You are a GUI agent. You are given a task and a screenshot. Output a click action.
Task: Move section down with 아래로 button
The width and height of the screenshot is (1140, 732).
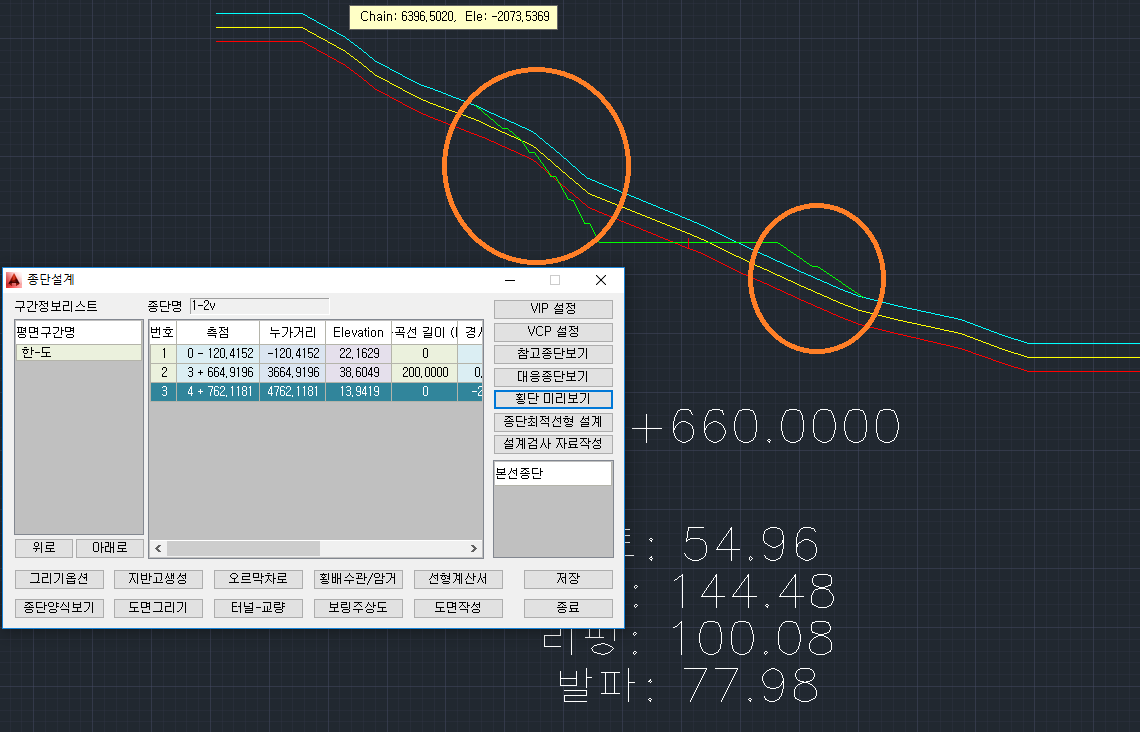pyautogui.click(x=109, y=548)
